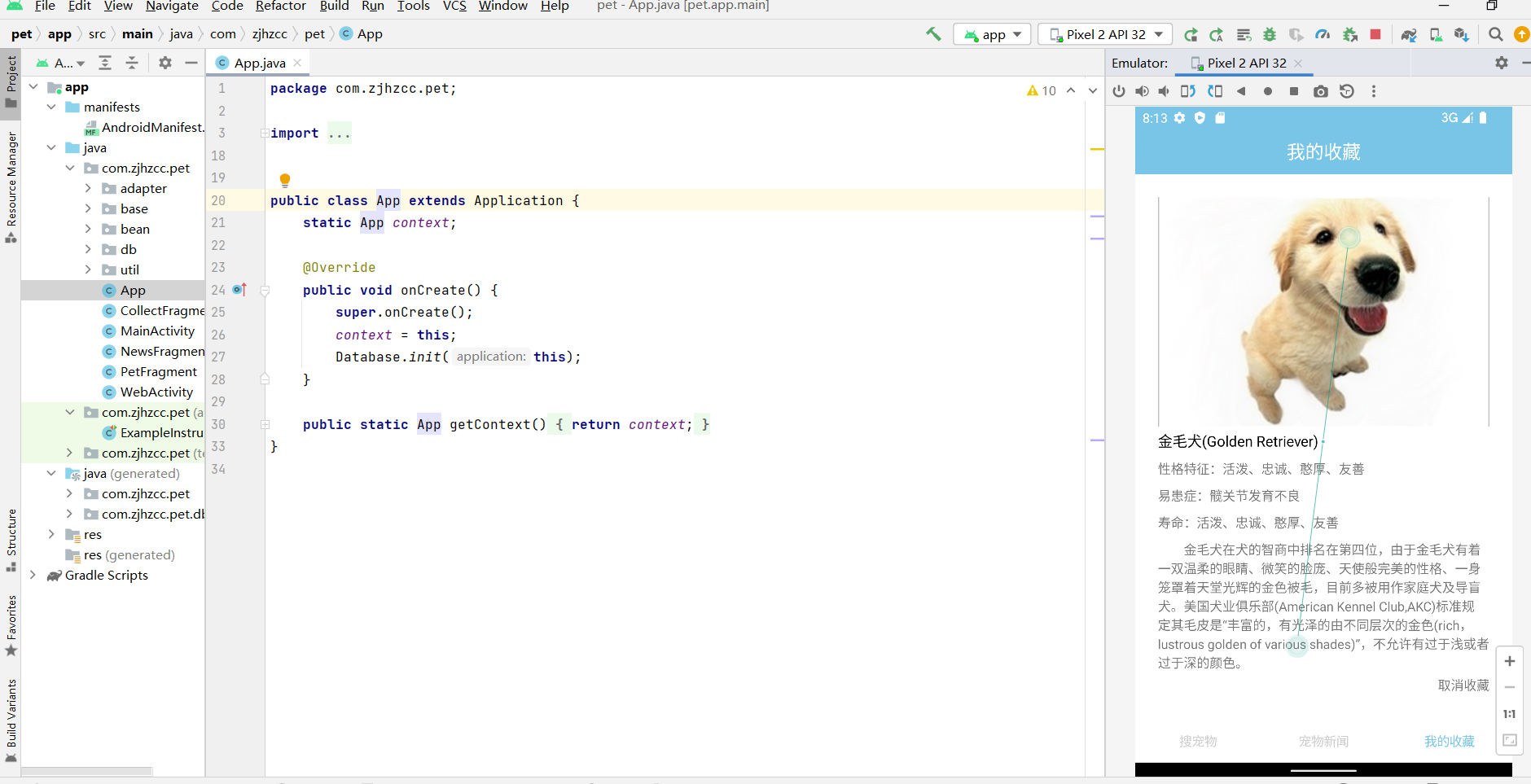1531x784 pixels.
Task: Open the Build menu
Action: coord(334,7)
